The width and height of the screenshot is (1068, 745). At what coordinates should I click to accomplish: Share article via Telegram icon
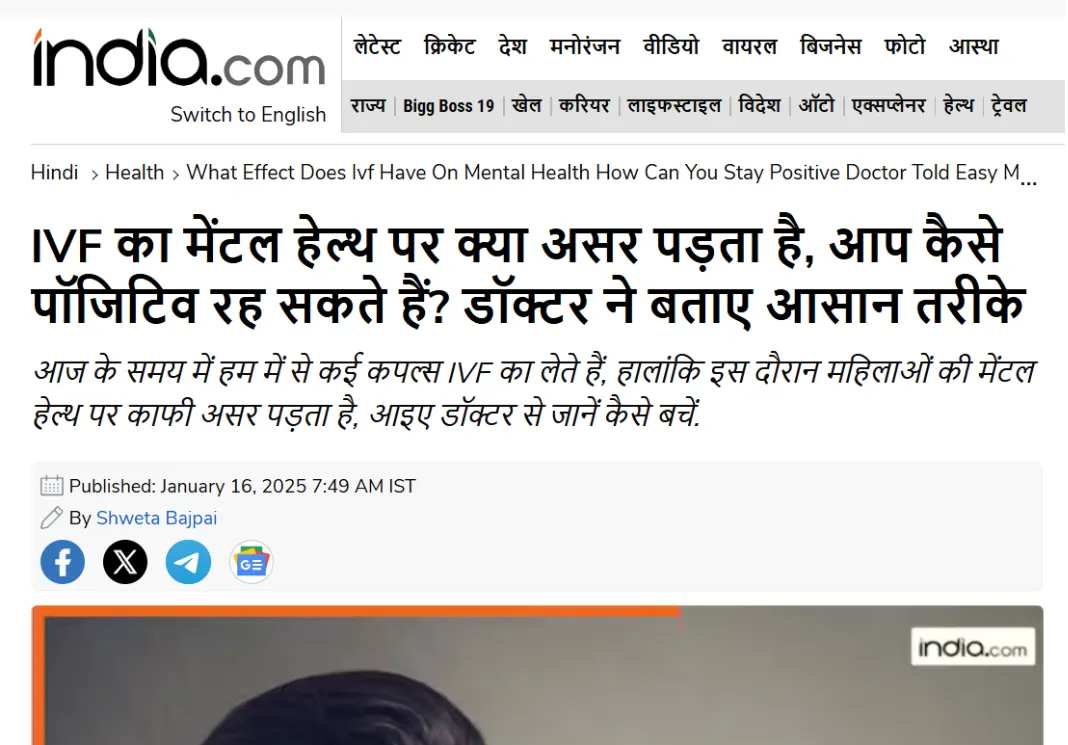click(188, 562)
